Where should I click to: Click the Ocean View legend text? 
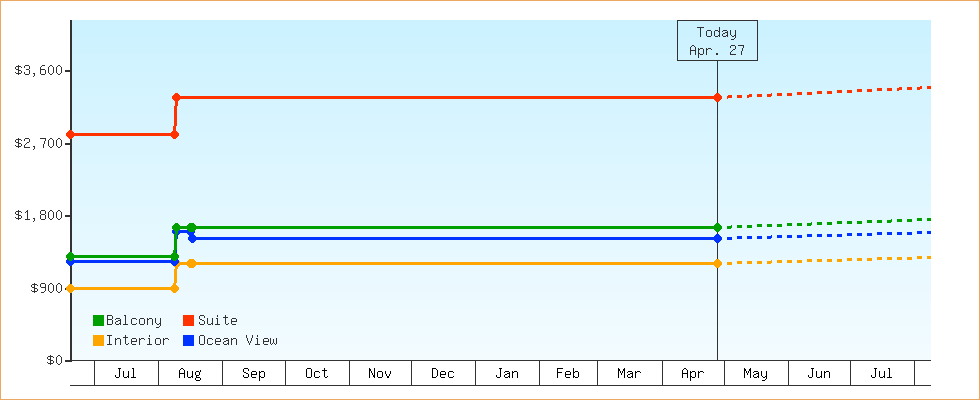238,341
